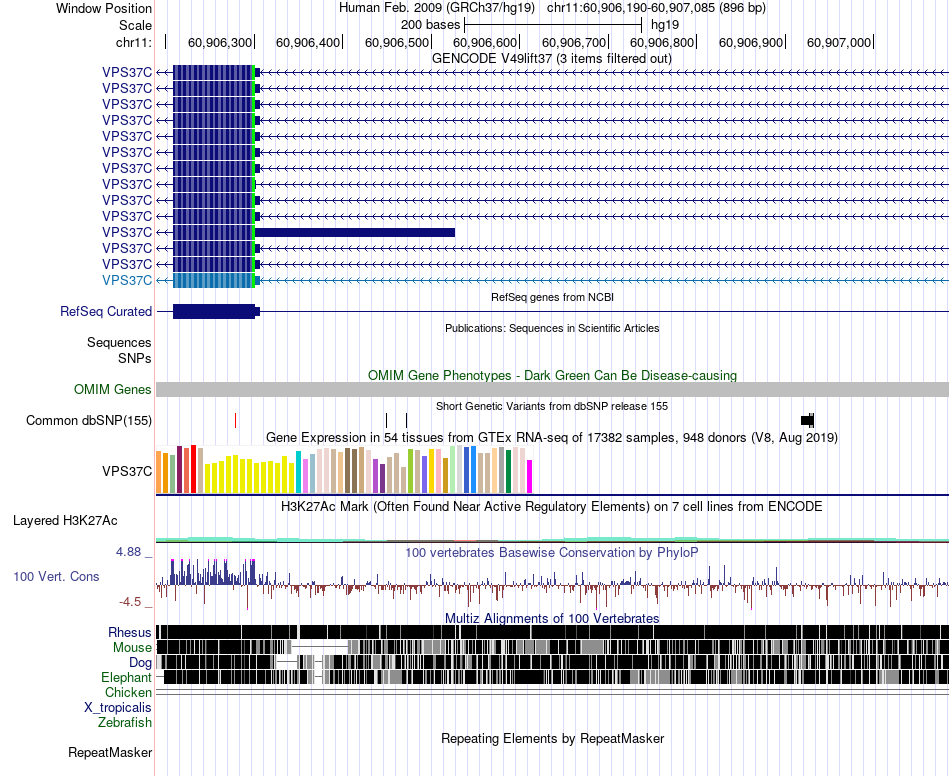Click the RepeatMasker track label

click(110, 753)
